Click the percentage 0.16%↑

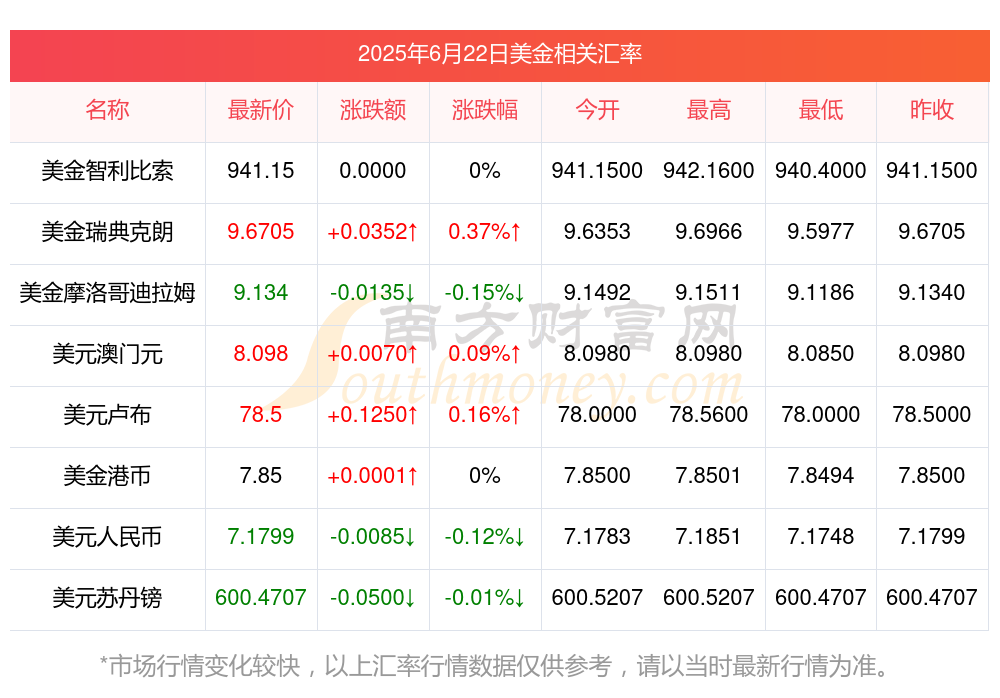(x=485, y=415)
